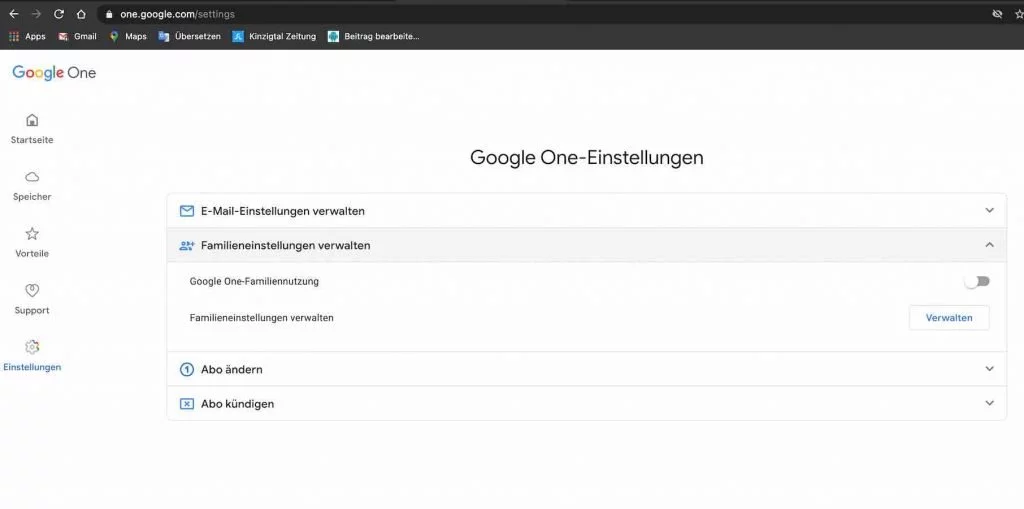Collapse Familieneinstellungen verwalten chevron

coord(989,245)
